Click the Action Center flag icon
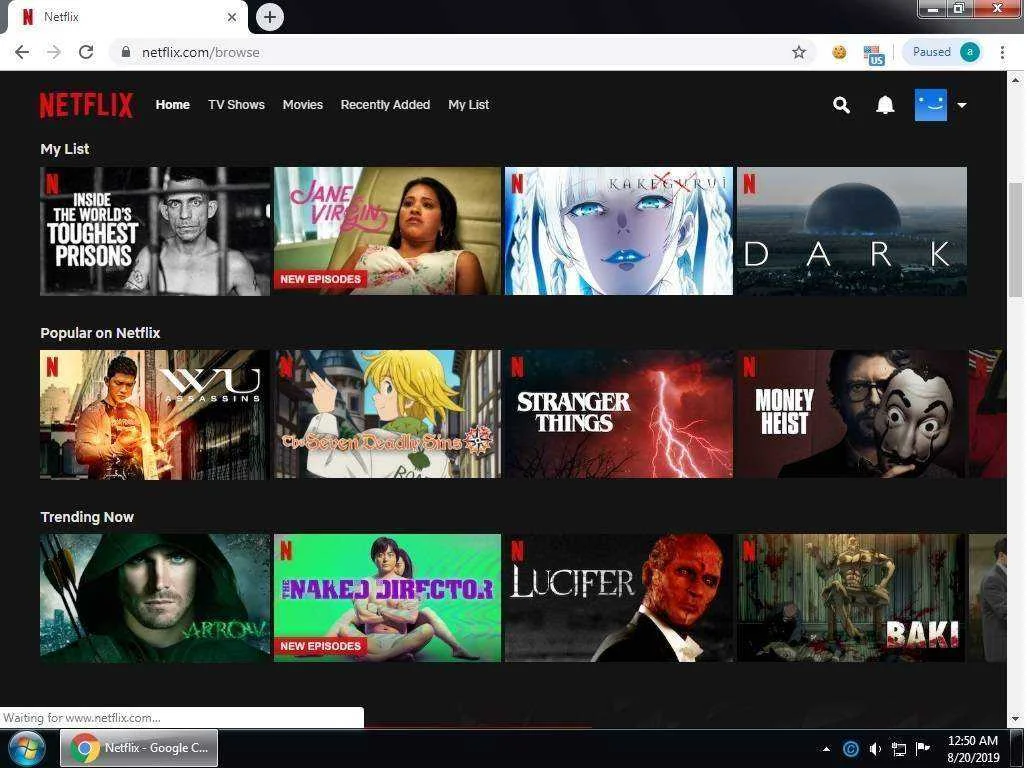The height and width of the screenshot is (768, 1028). pyautogui.click(x=923, y=748)
